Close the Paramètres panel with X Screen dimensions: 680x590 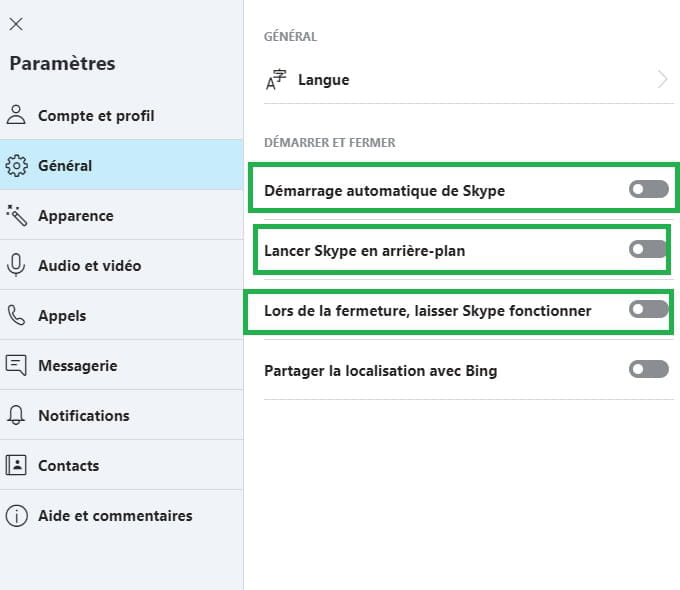point(16,24)
